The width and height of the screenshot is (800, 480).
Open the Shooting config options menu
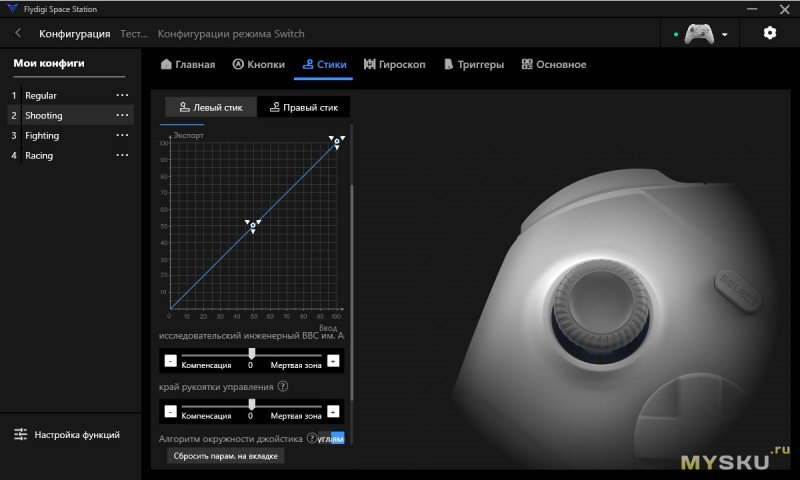(x=122, y=115)
